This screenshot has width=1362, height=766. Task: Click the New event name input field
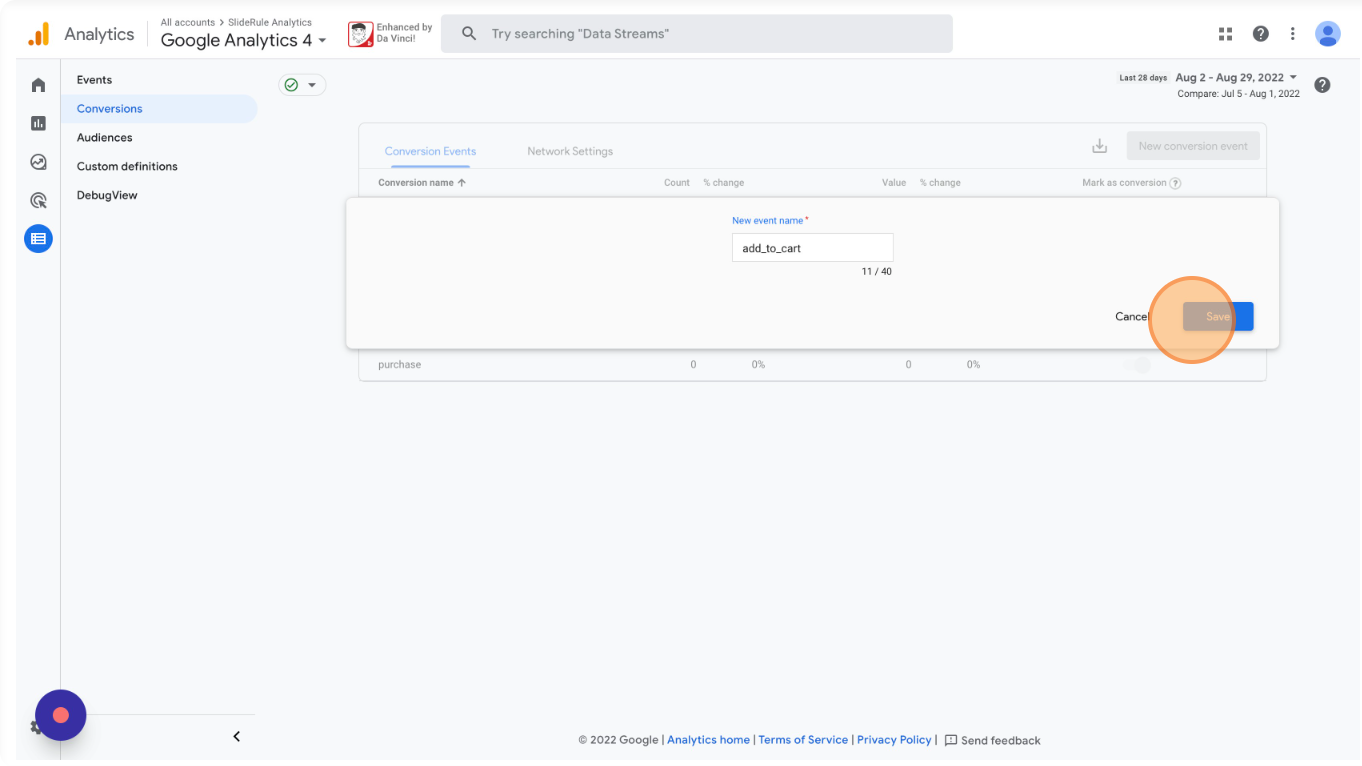click(812, 248)
